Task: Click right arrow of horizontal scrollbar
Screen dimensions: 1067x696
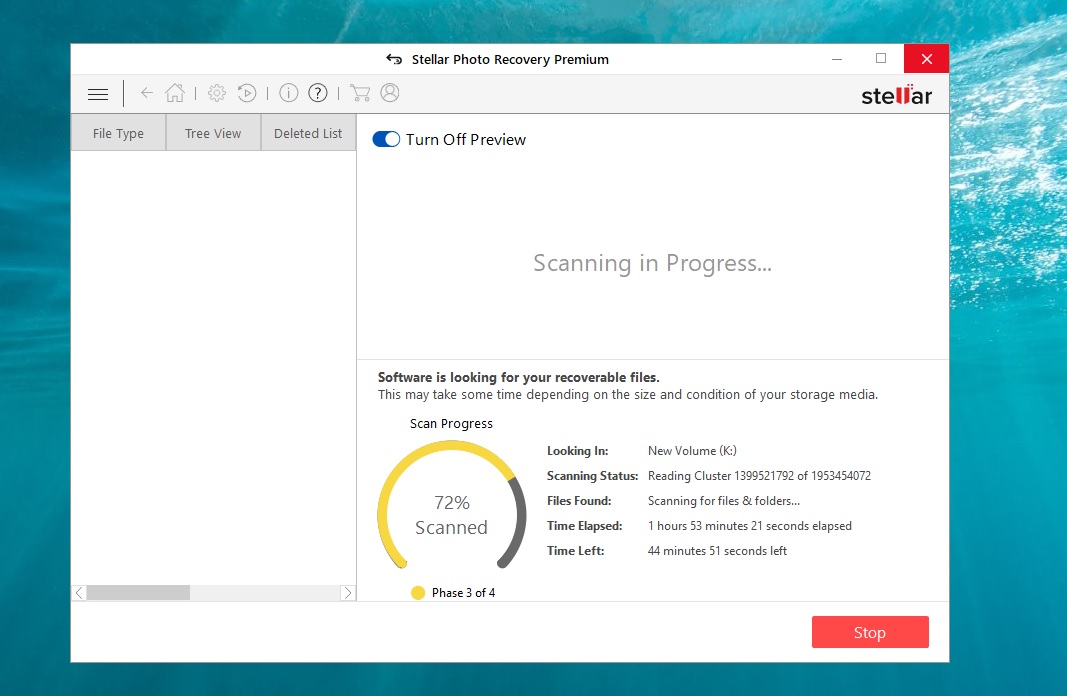Action: [x=348, y=593]
